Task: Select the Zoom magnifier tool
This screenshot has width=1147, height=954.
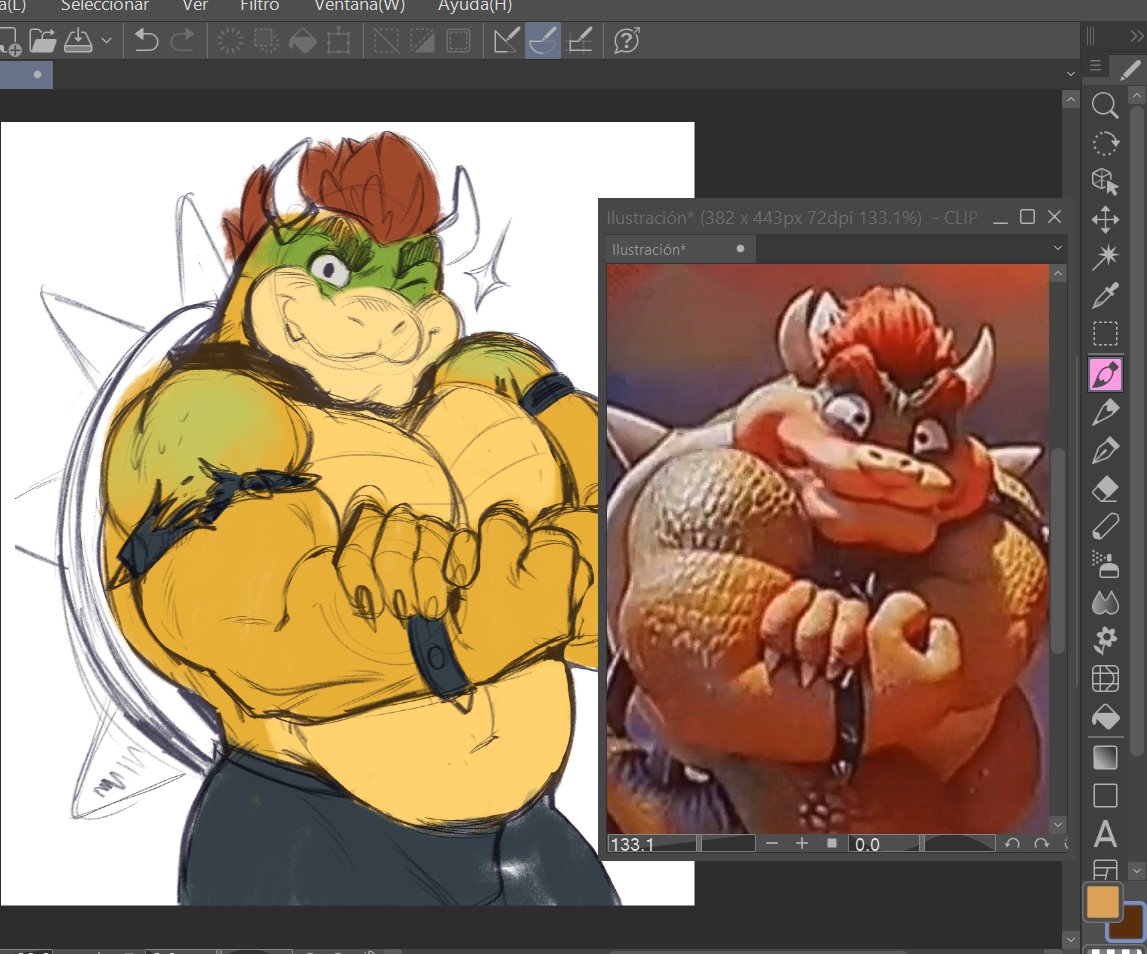Action: click(x=1105, y=105)
